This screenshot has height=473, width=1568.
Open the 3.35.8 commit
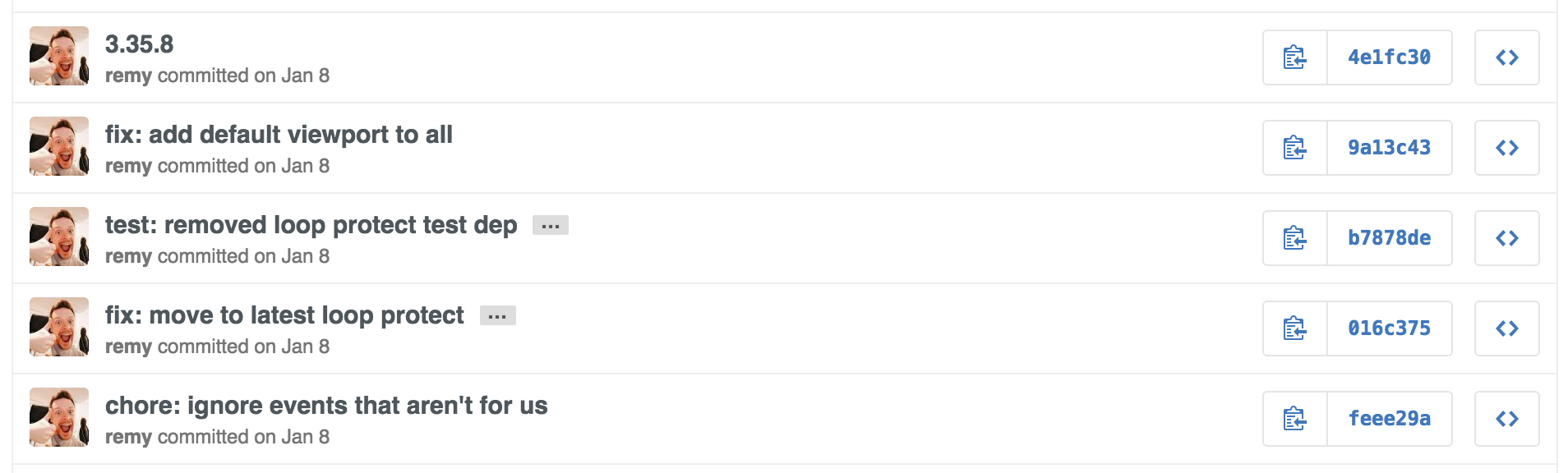pos(139,44)
